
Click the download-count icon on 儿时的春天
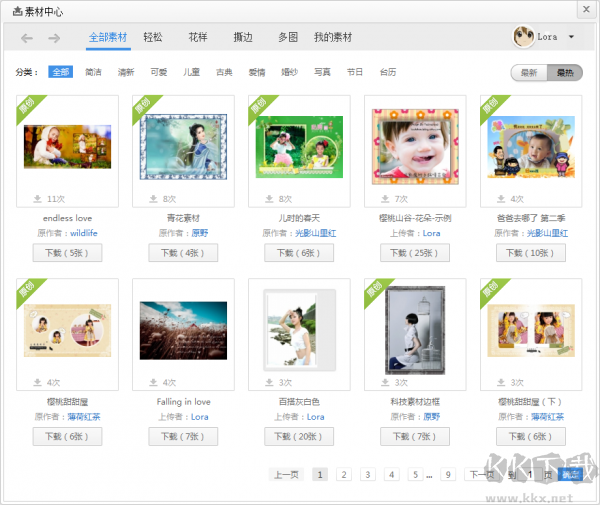pos(269,199)
